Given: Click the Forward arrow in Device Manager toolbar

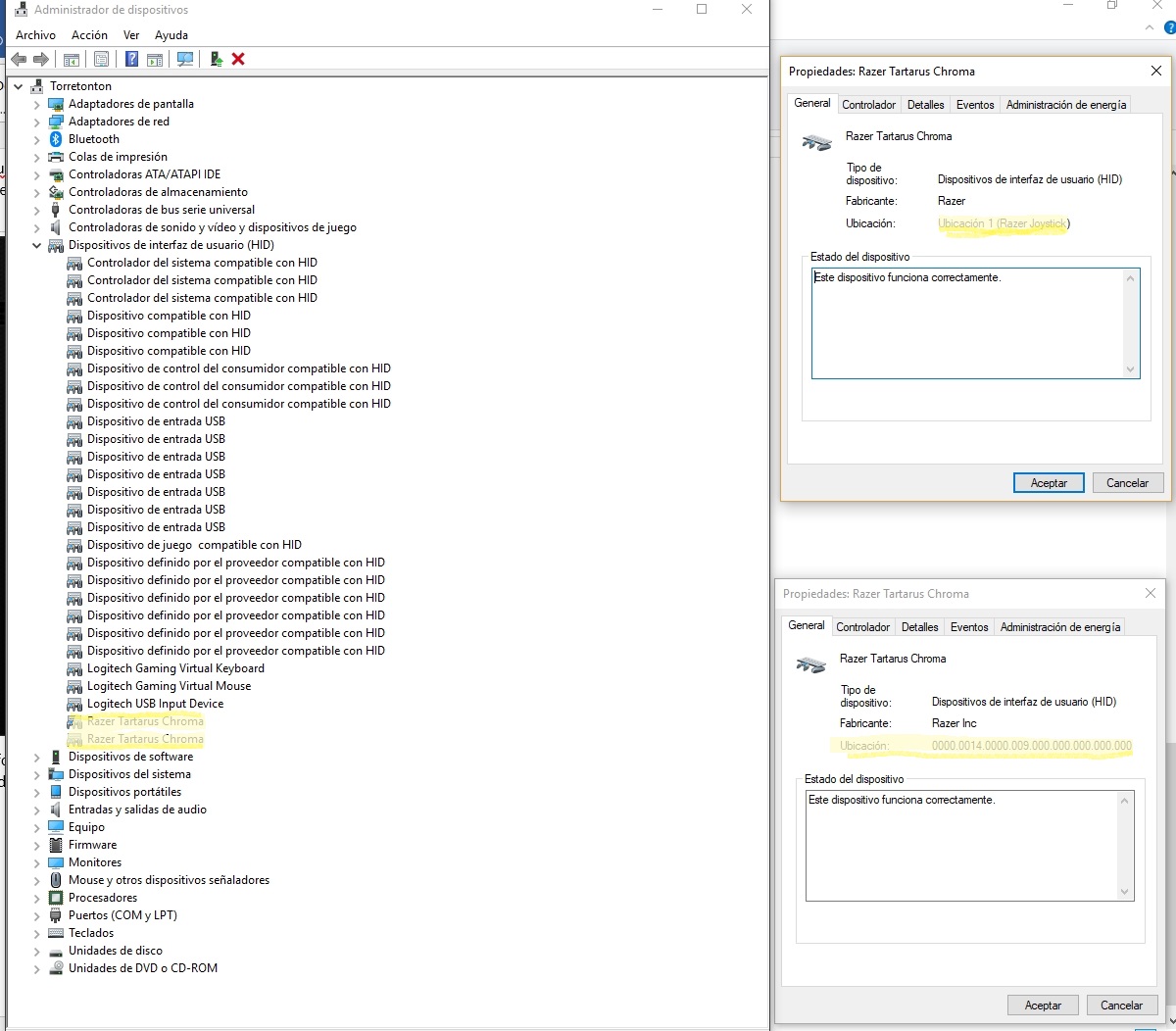Looking at the screenshot, I should [x=41, y=59].
